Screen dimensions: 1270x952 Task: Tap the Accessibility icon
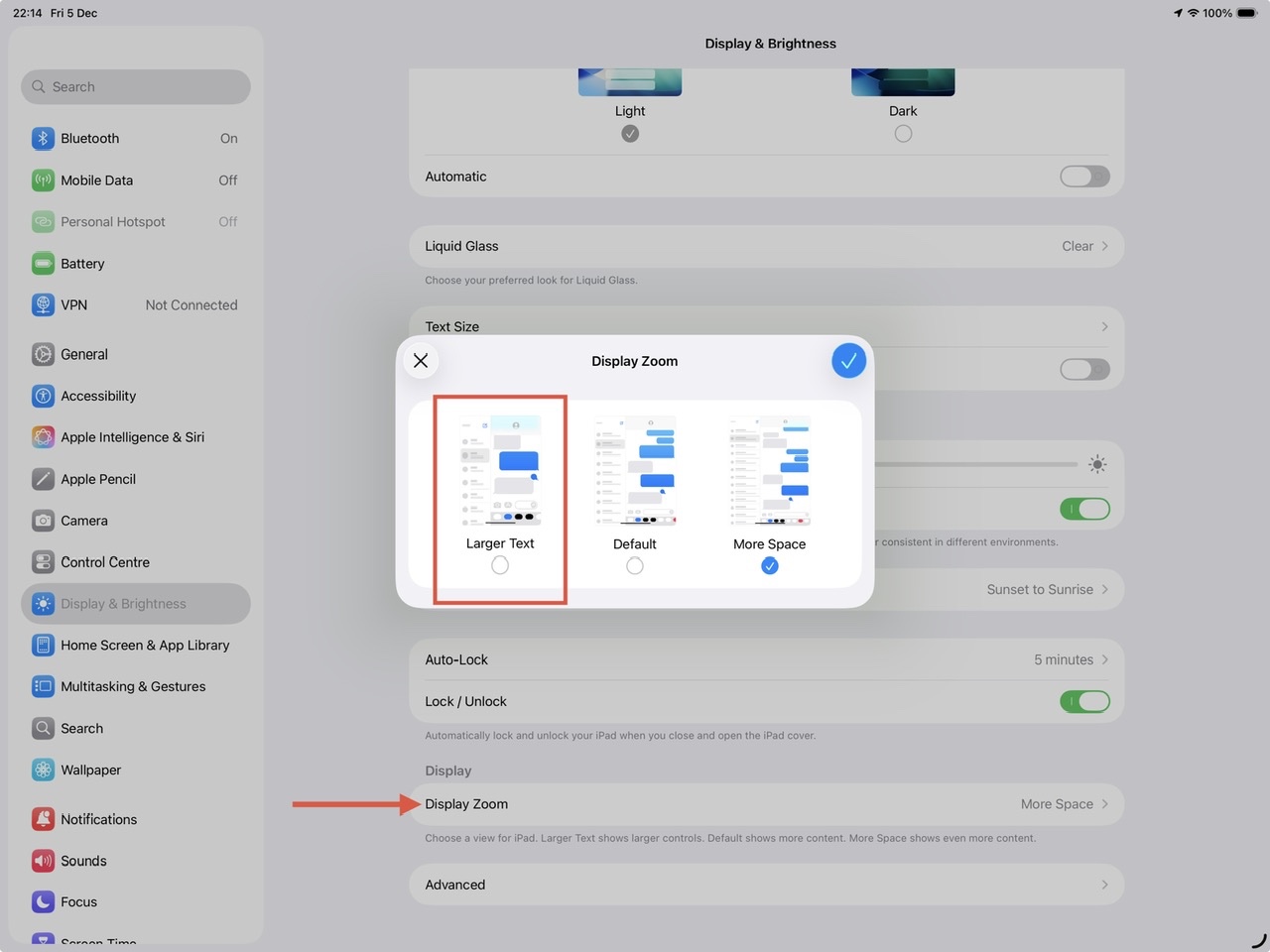pos(43,396)
